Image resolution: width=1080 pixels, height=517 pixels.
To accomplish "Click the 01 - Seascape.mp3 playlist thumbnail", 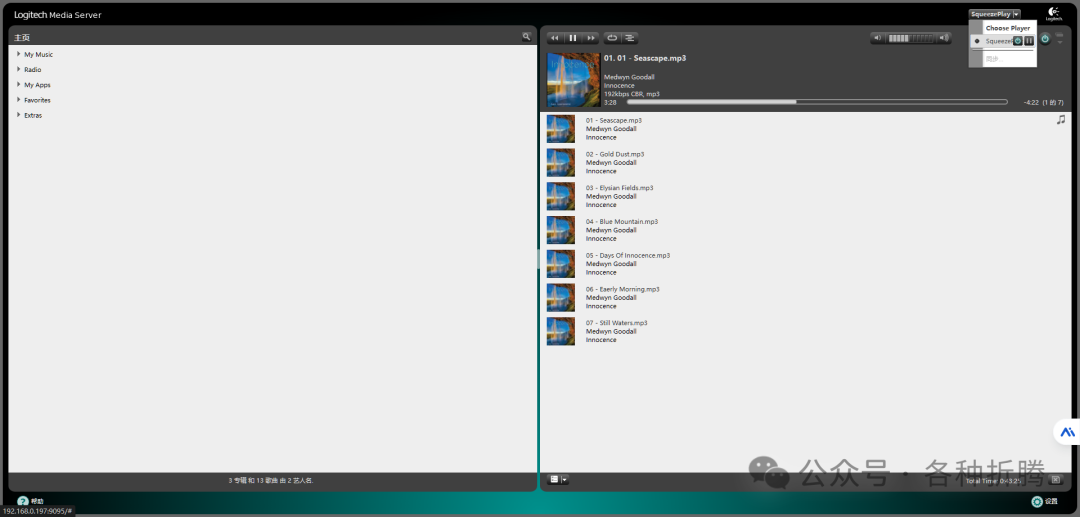I will [561, 129].
